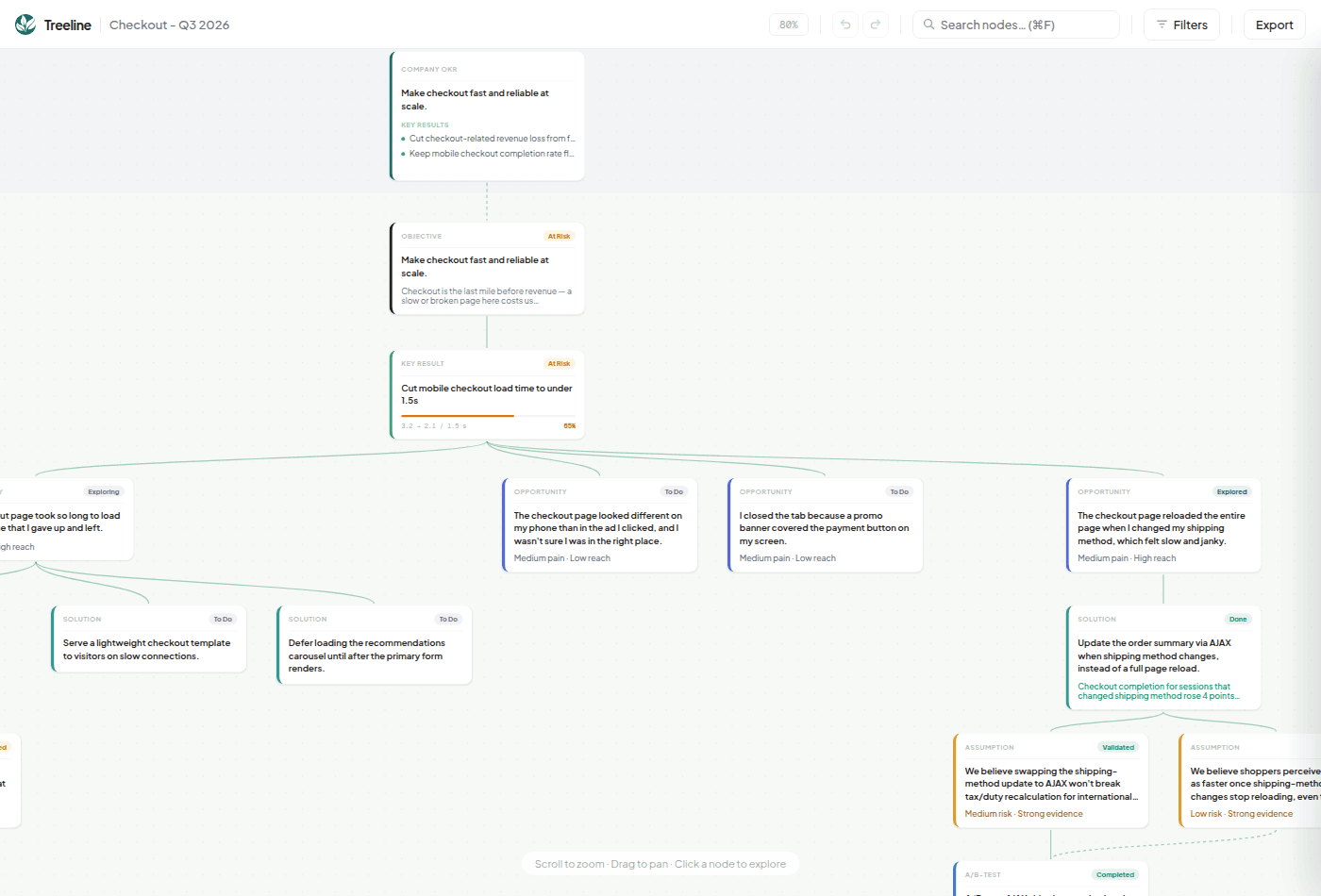Click the Exploring status badge
This screenshot has width=1321, height=896.
[x=104, y=492]
